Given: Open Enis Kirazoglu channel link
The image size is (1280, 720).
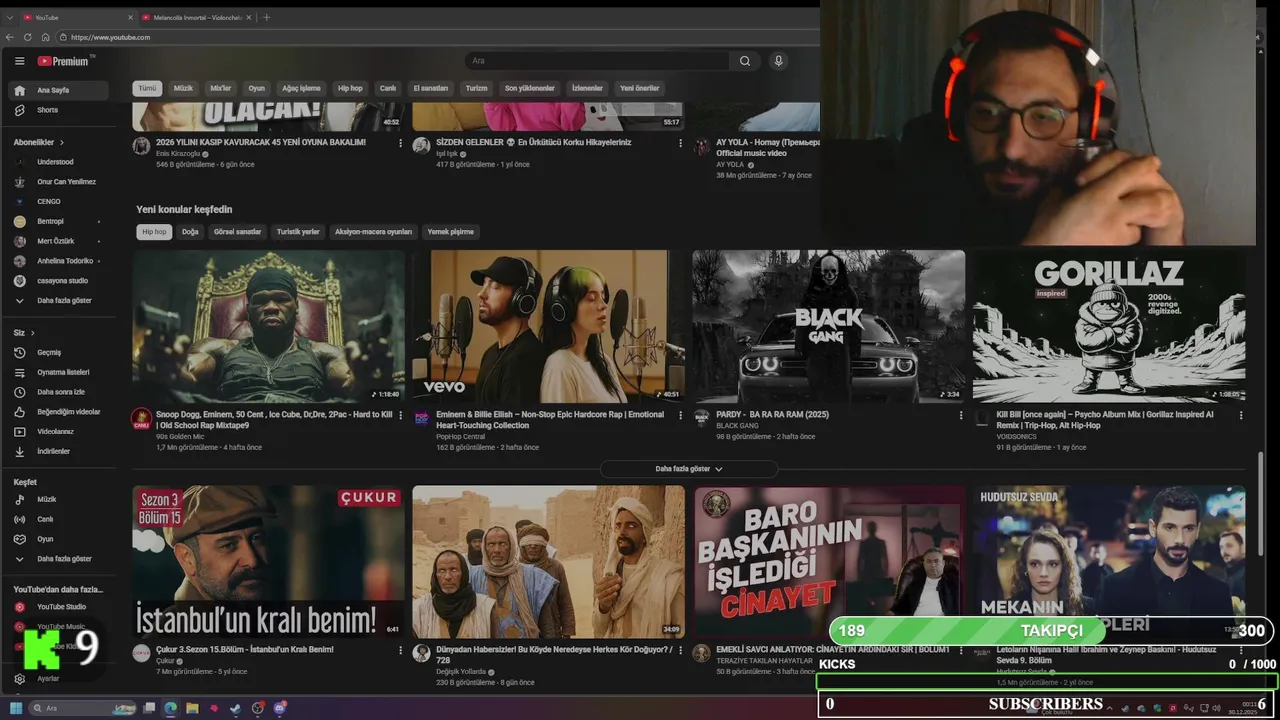Looking at the screenshot, I should [x=179, y=154].
